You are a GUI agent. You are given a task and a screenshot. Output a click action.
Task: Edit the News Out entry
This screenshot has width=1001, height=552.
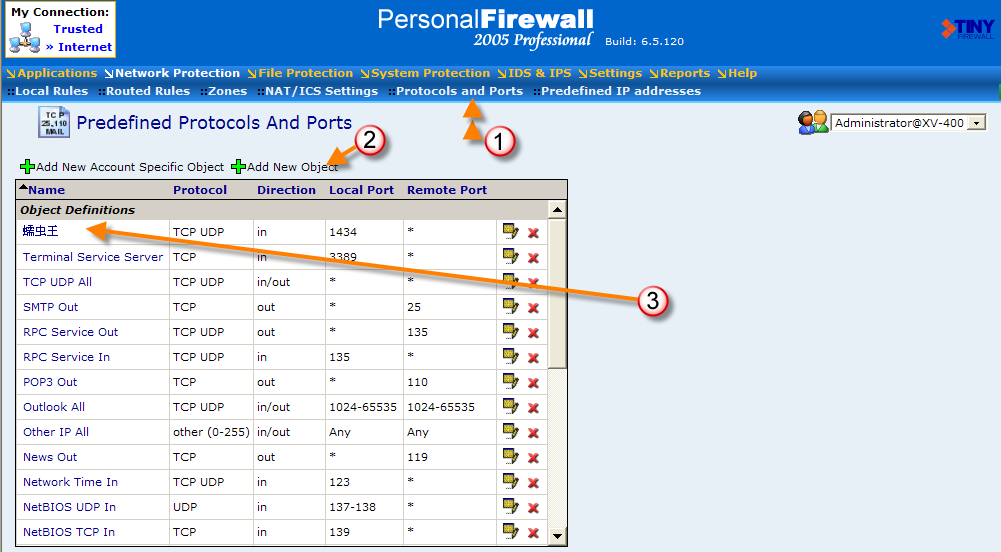tap(510, 456)
